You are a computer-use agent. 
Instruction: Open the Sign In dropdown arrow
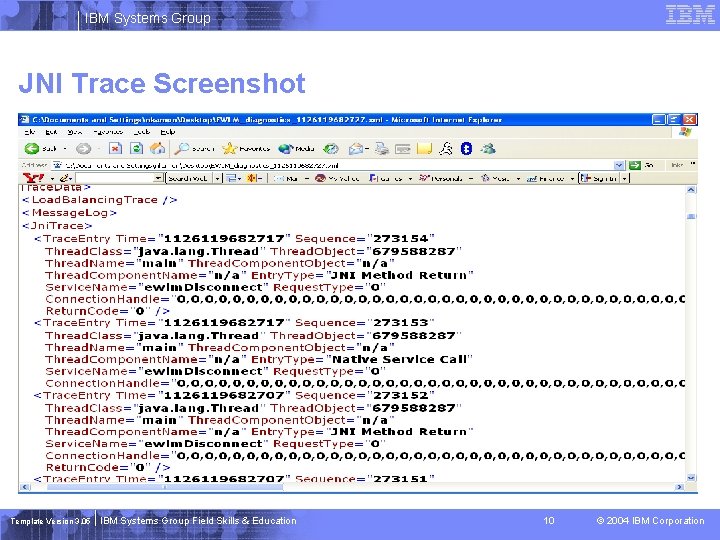click(x=624, y=178)
